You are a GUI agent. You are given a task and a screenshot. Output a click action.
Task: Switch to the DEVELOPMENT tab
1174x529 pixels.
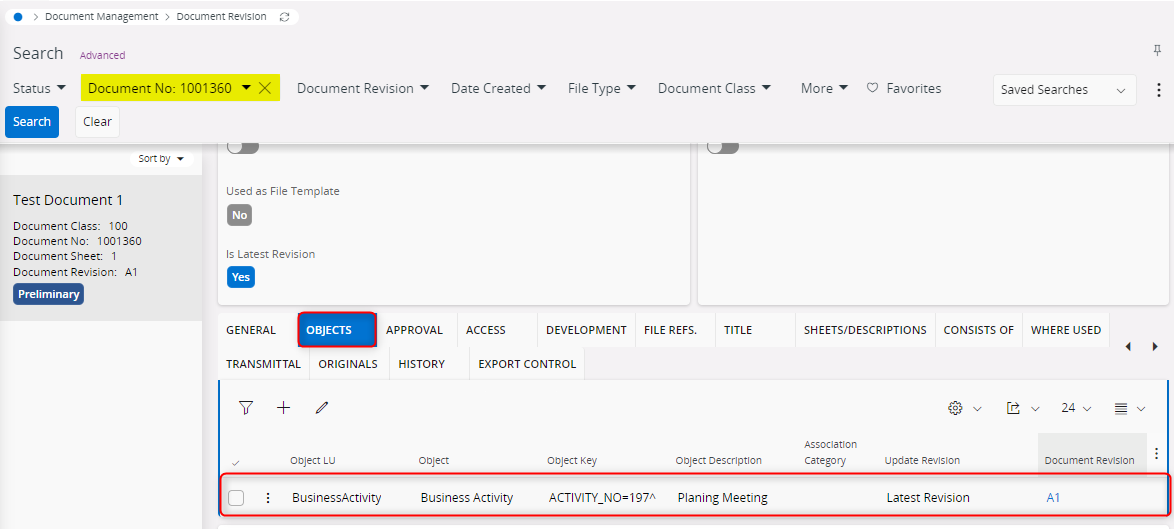click(x=586, y=330)
